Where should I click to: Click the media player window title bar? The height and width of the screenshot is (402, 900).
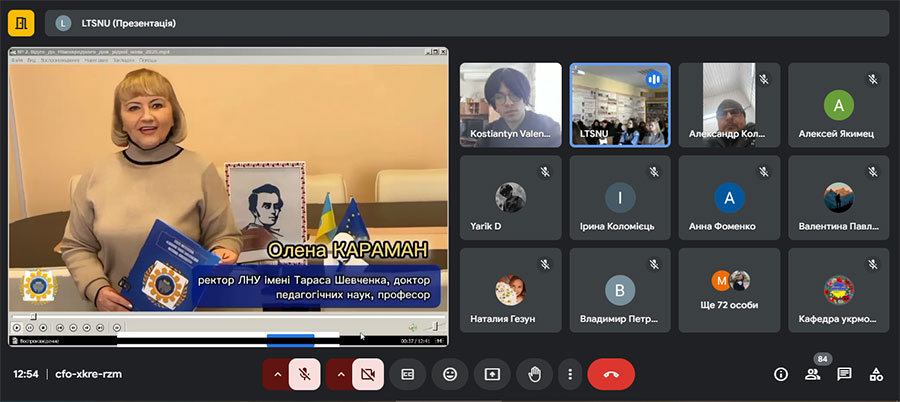(x=228, y=52)
